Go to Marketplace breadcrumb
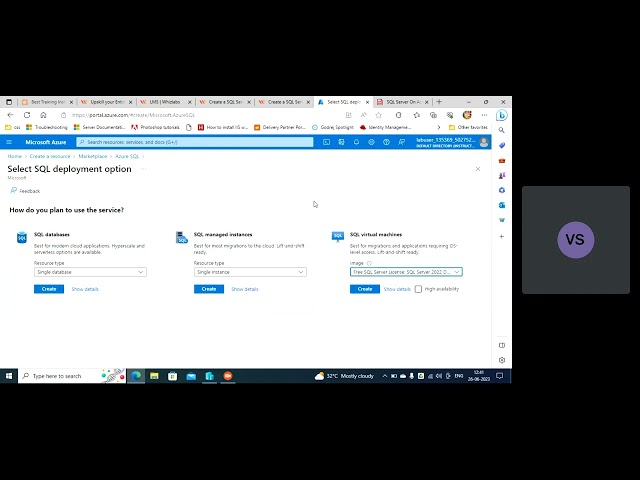The width and height of the screenshot is (640, 480). pyautogui.click(x=93, y=156)
